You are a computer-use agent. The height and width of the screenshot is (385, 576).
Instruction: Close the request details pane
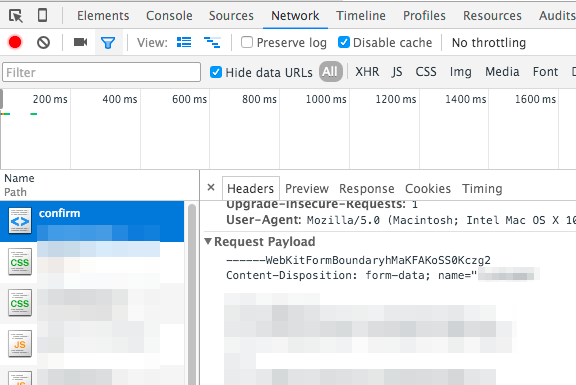click(x=211, y=187)
